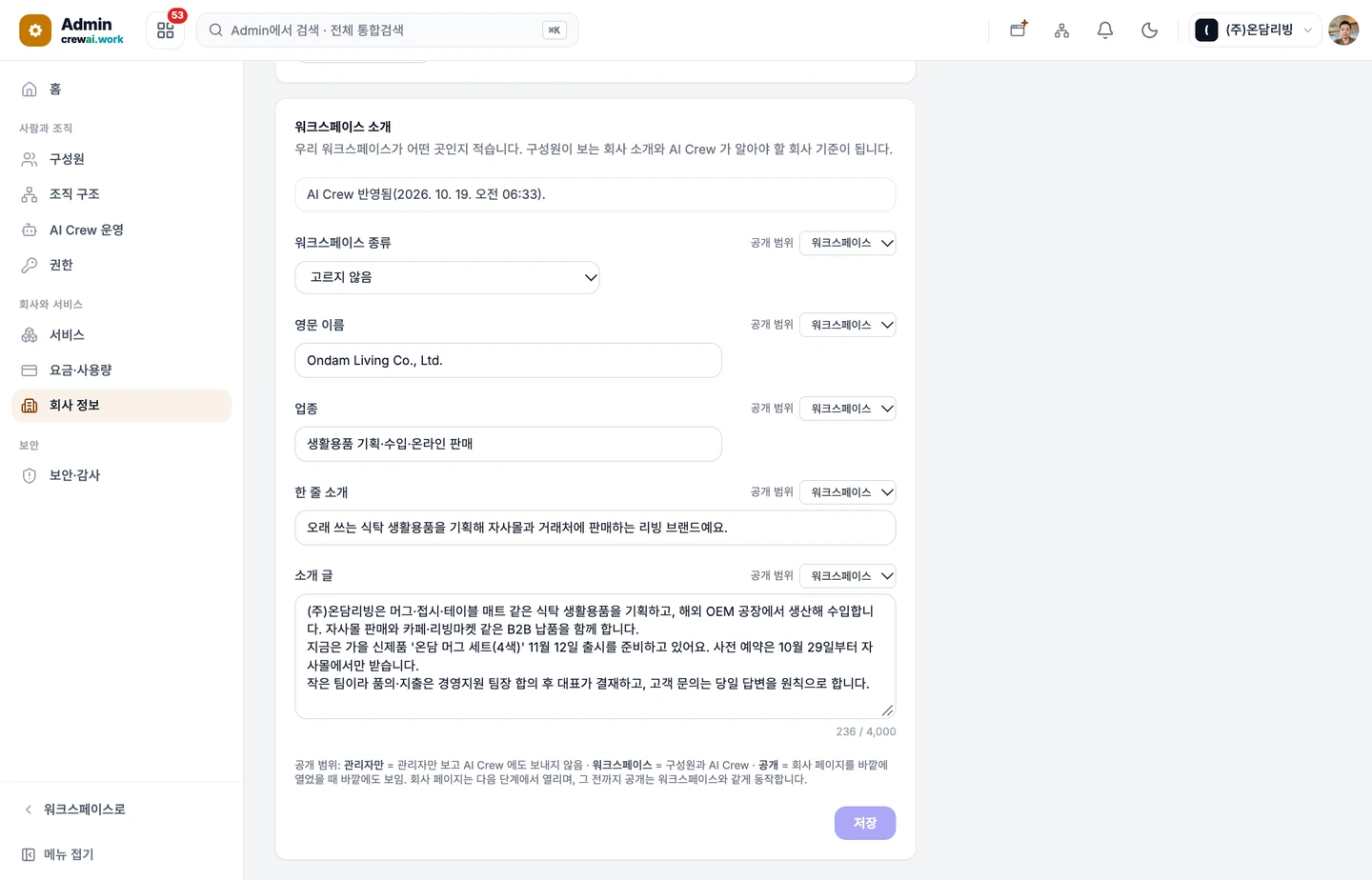Screen dimensions: 1372x880
Task: Open 요금·사용량 page
Action: coord(121,370)
